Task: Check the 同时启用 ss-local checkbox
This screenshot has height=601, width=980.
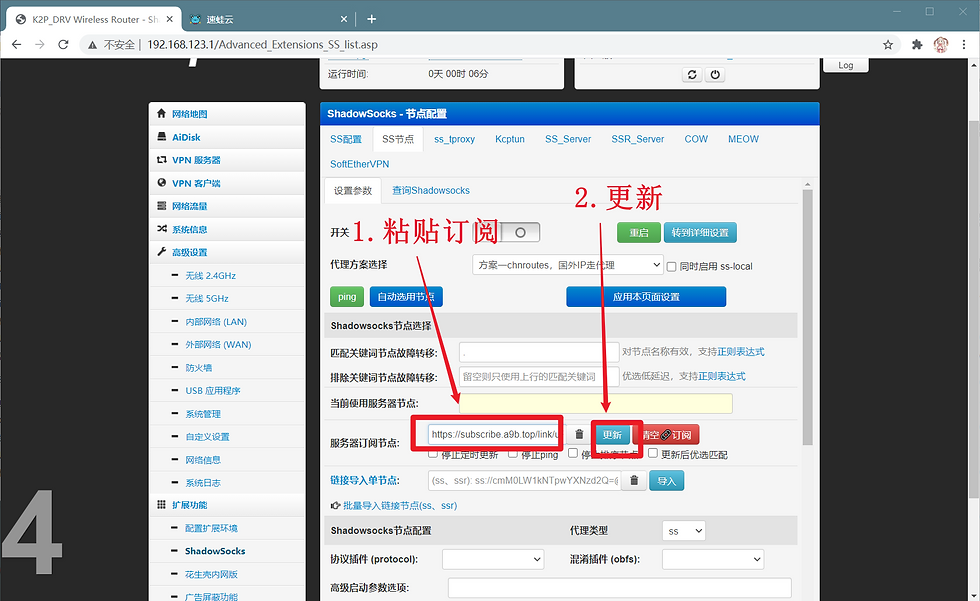Action: tap(671, 267)
